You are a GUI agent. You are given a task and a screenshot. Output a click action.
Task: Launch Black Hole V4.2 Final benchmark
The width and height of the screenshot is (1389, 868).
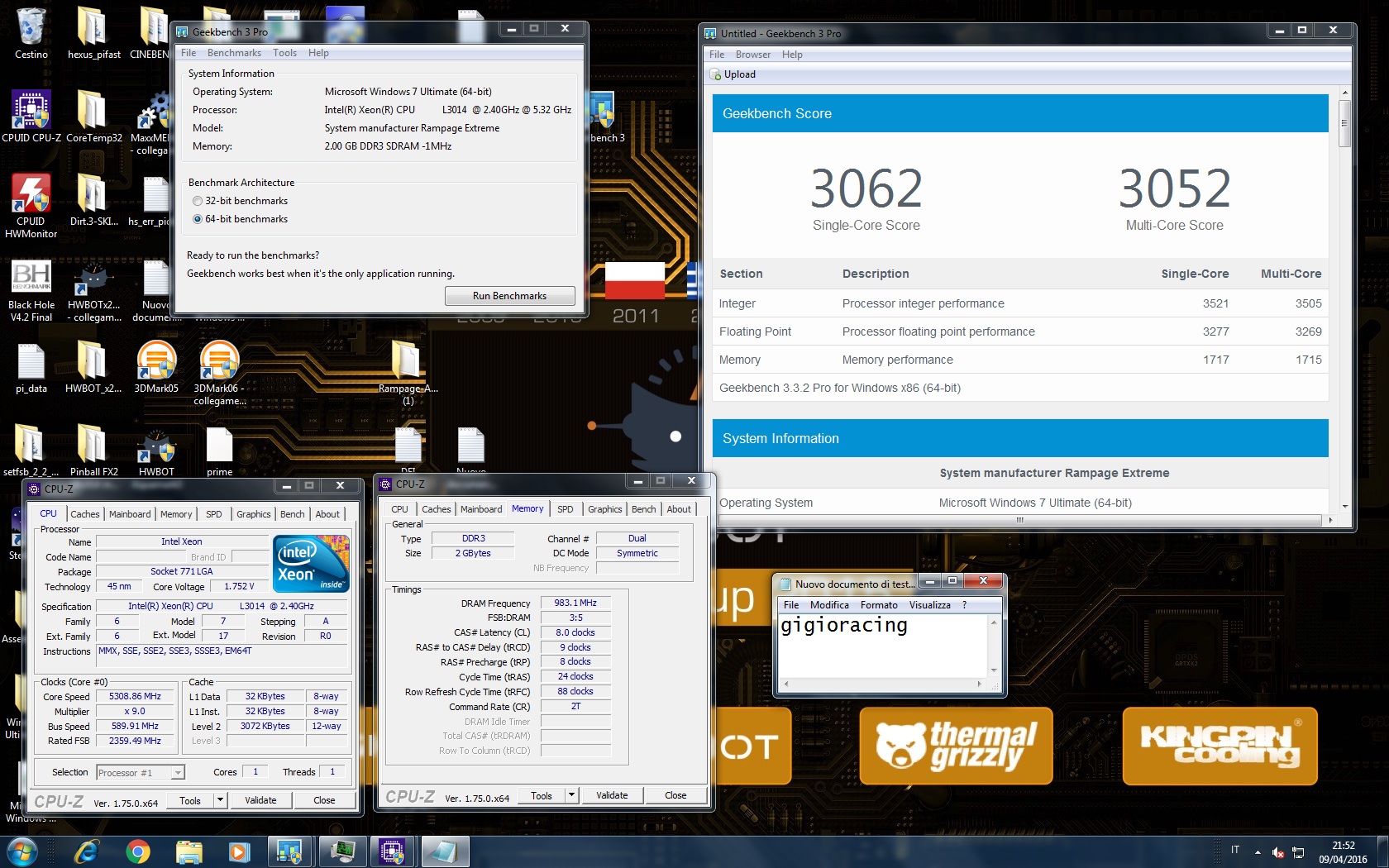click(x=31, y=289)
